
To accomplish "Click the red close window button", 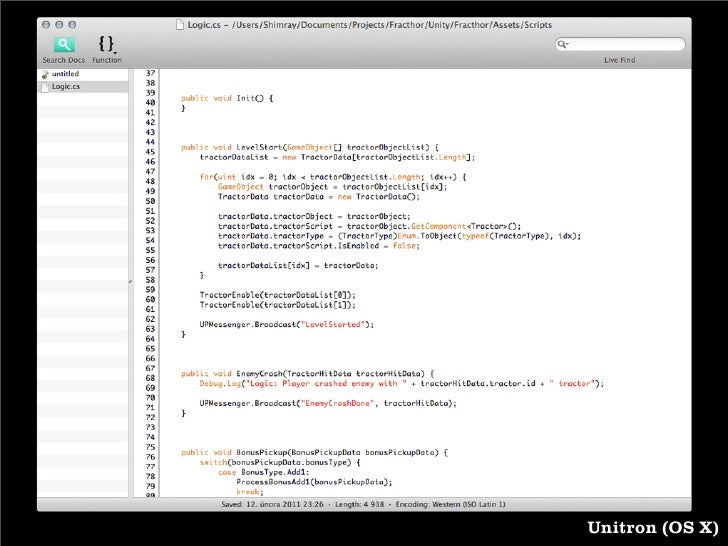I will click(46, 22).
